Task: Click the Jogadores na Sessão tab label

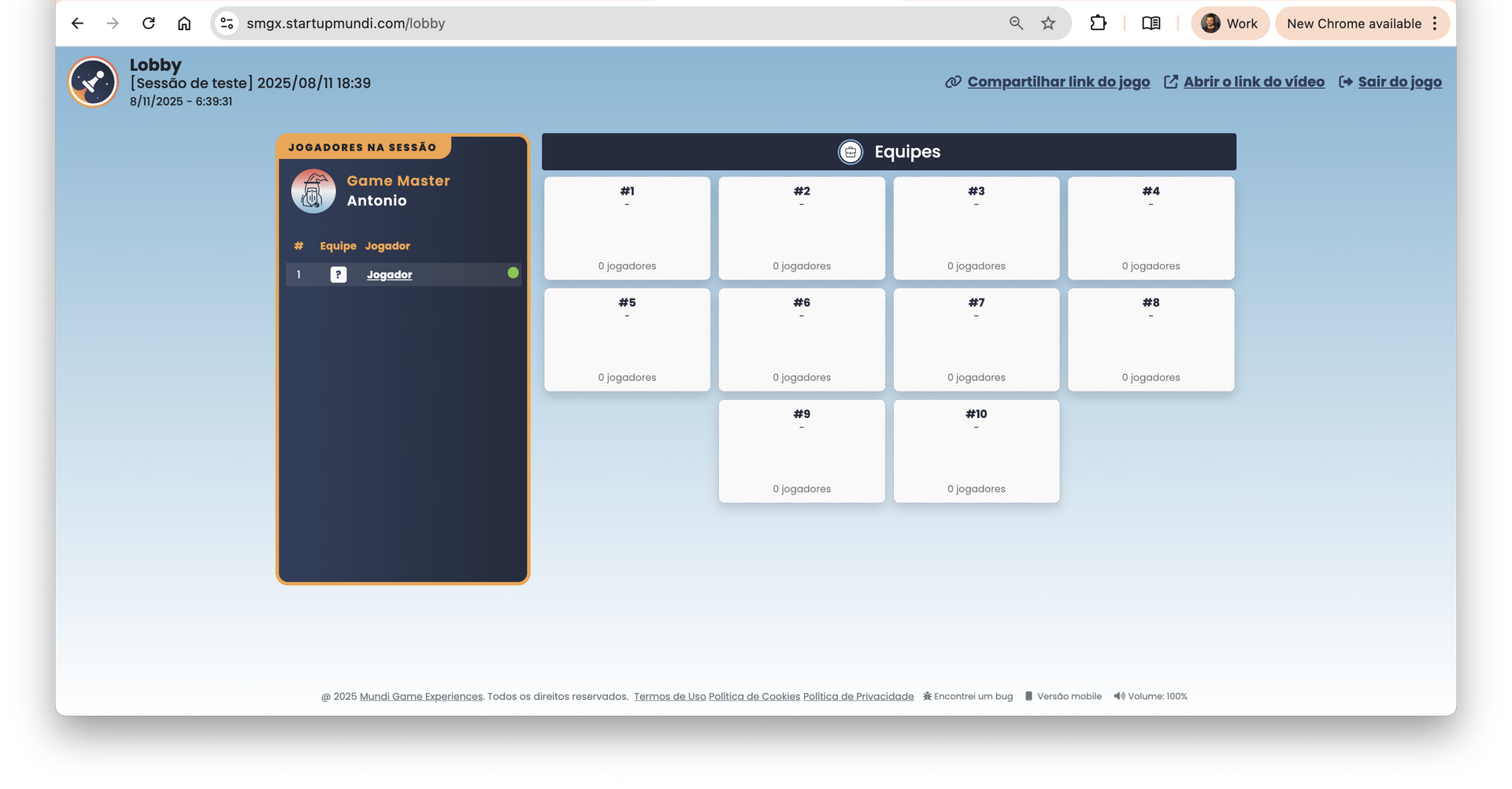Action: pyautogui.click(x=362, y=147)
